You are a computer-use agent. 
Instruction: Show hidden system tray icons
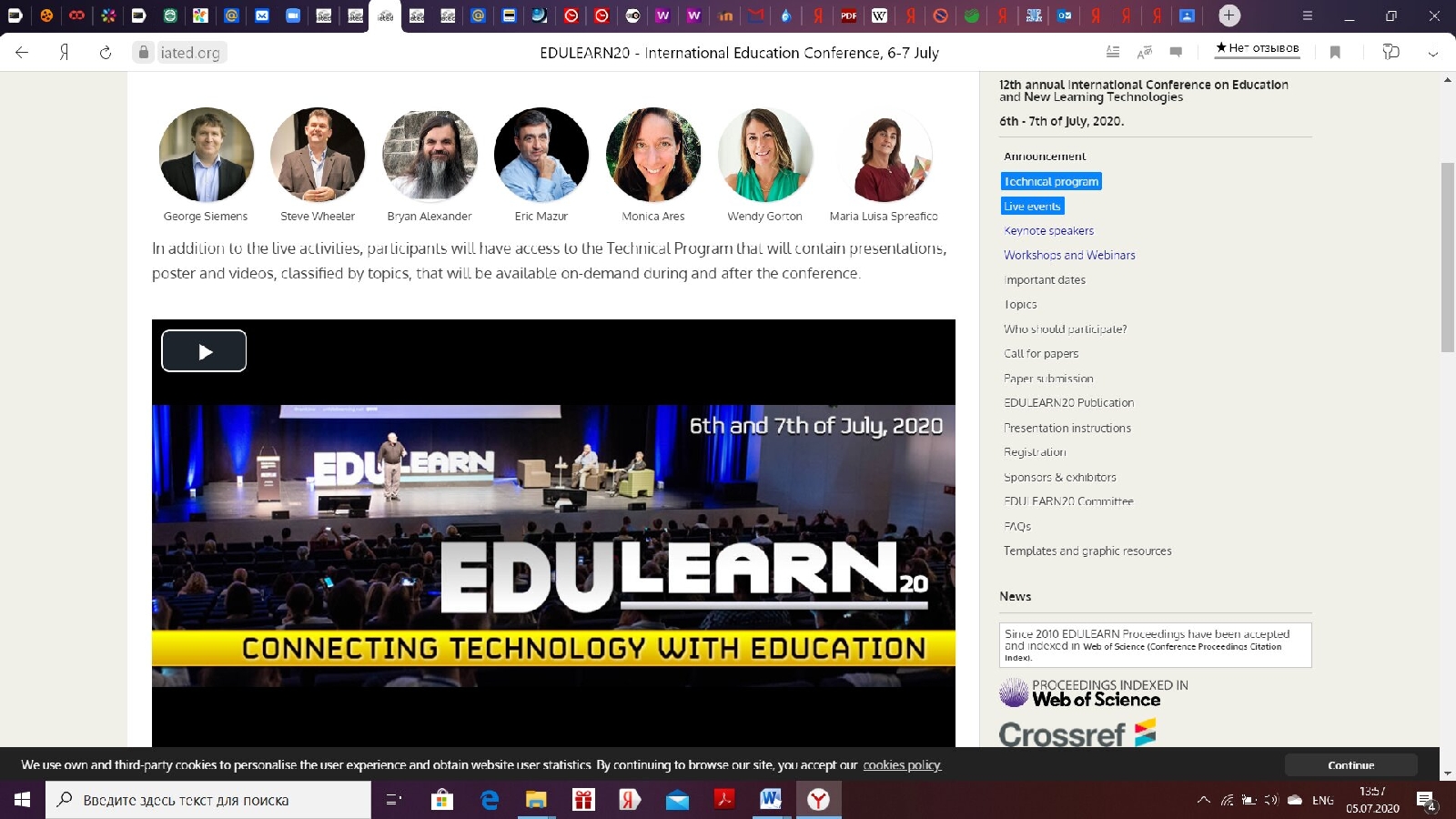coord(1203,800)
